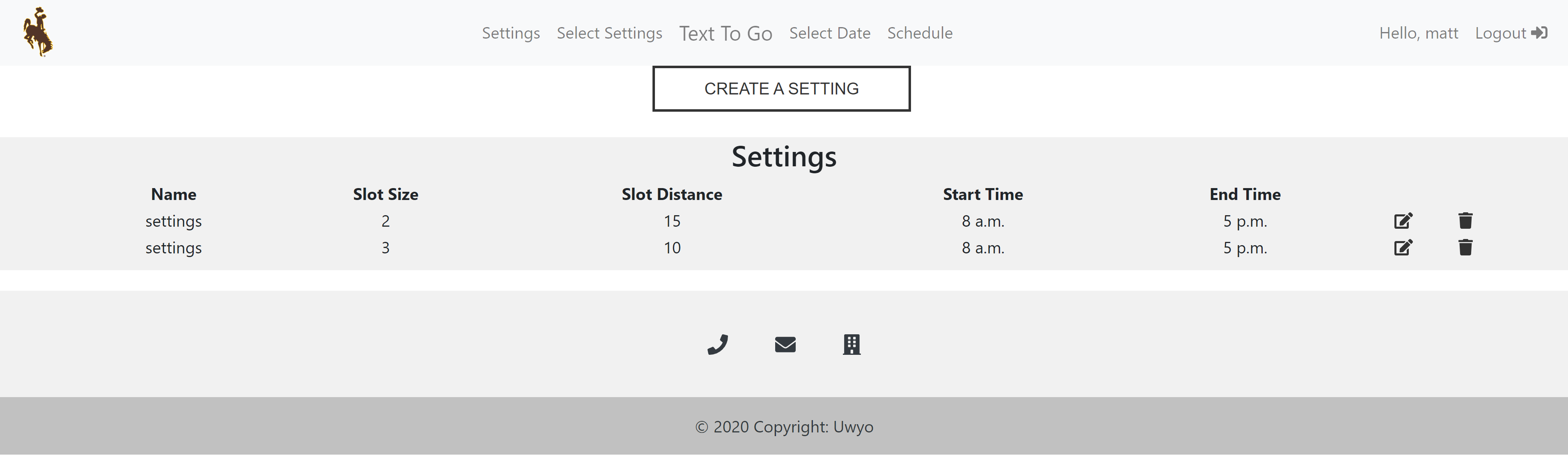
Task: Click '5 p.m.' in the slot distance 10 row
Action: (x=1245, y=248)
